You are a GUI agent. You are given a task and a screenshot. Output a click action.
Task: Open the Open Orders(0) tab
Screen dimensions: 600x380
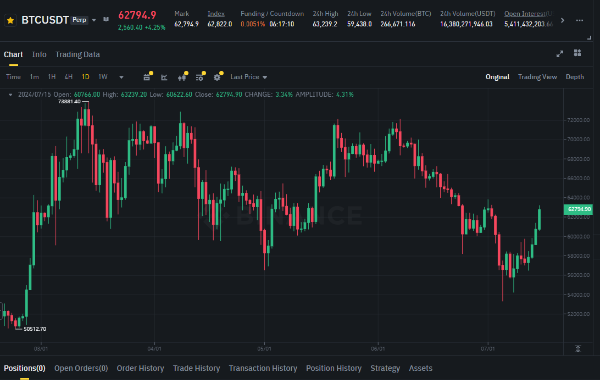[x=81, y=368]
